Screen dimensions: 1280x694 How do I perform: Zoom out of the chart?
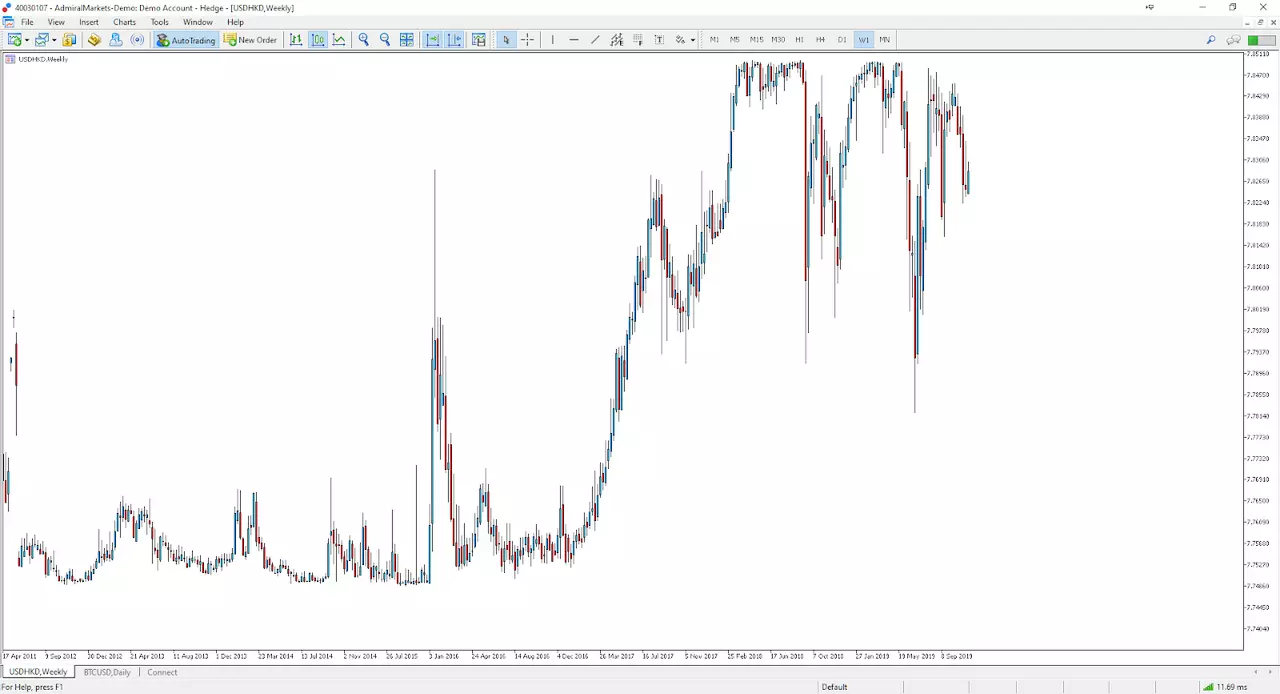(385, 40)
